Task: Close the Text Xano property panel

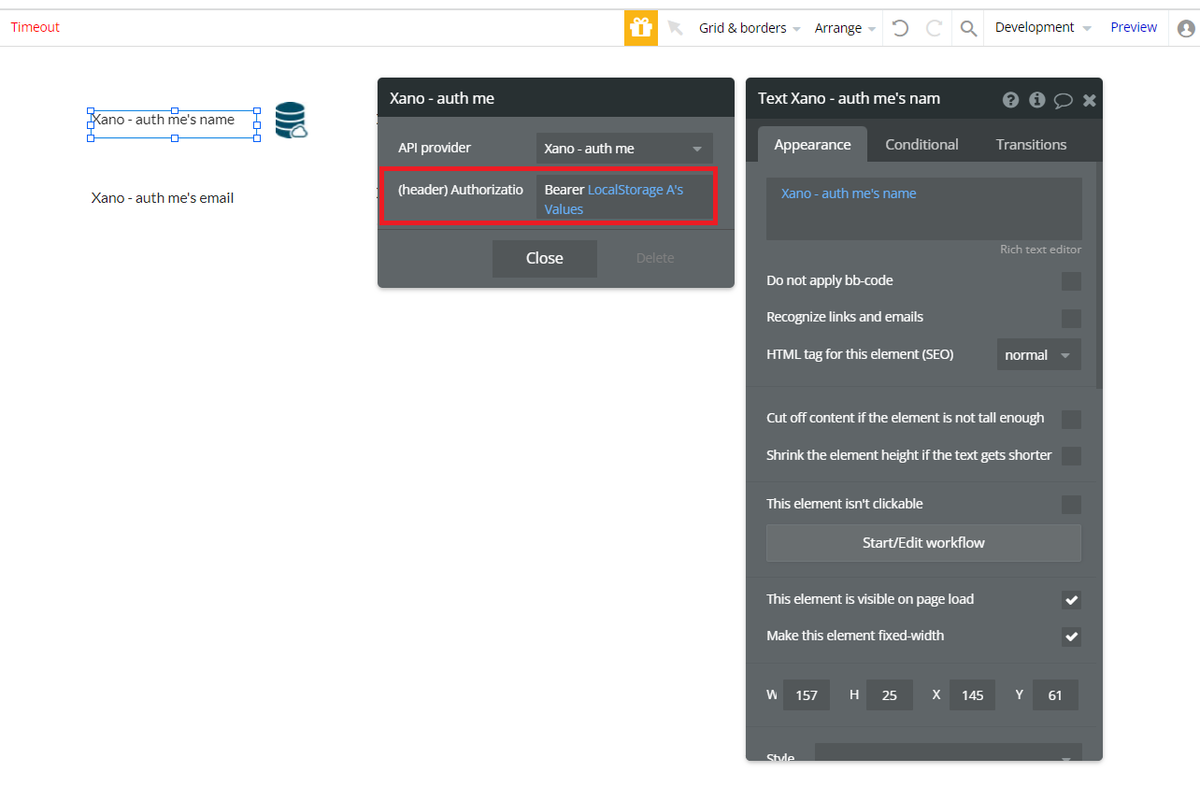Action: coord(1089,99)
